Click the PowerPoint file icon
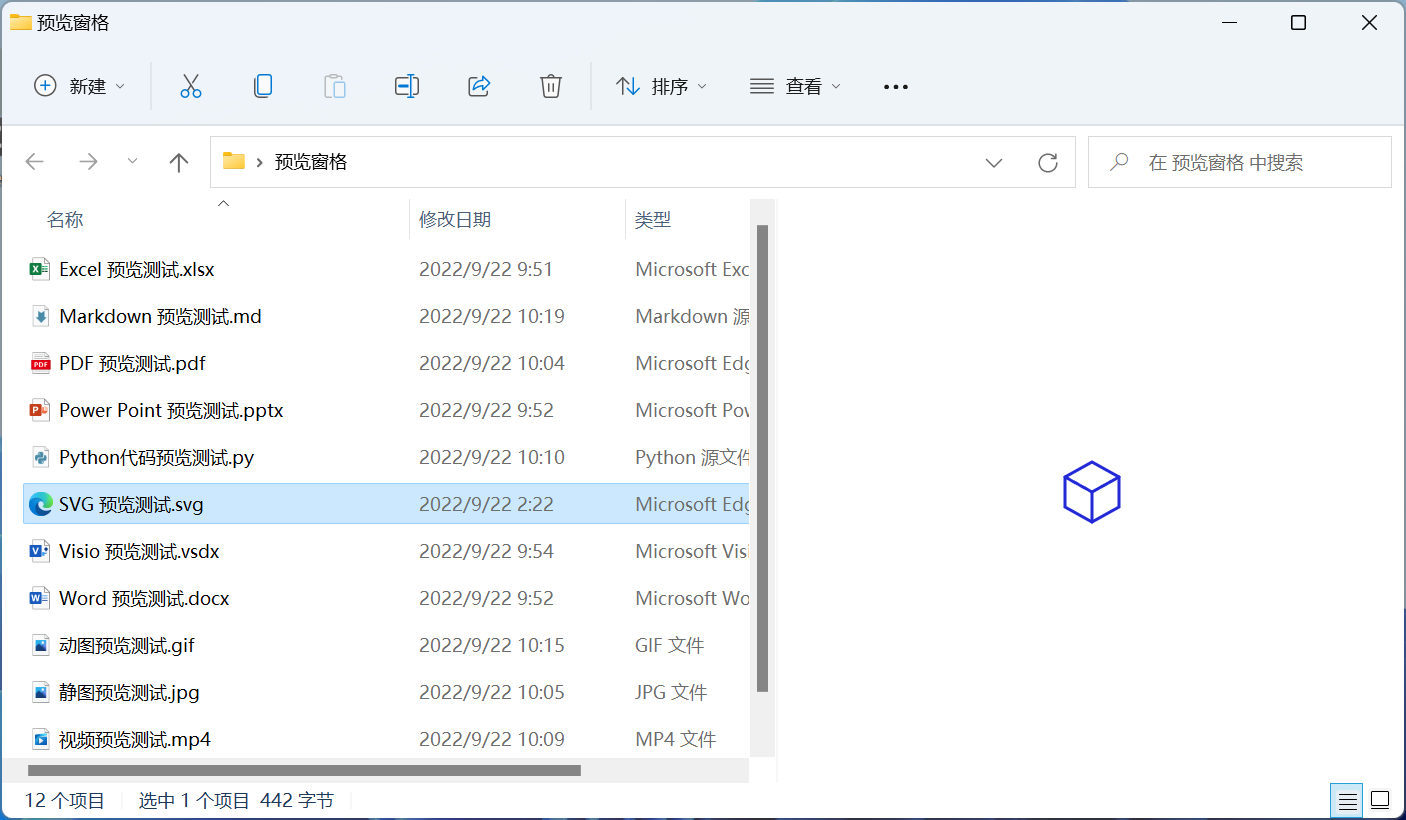Image resolution: width=1406 pixels, height=820 pixels. point(40,410)
